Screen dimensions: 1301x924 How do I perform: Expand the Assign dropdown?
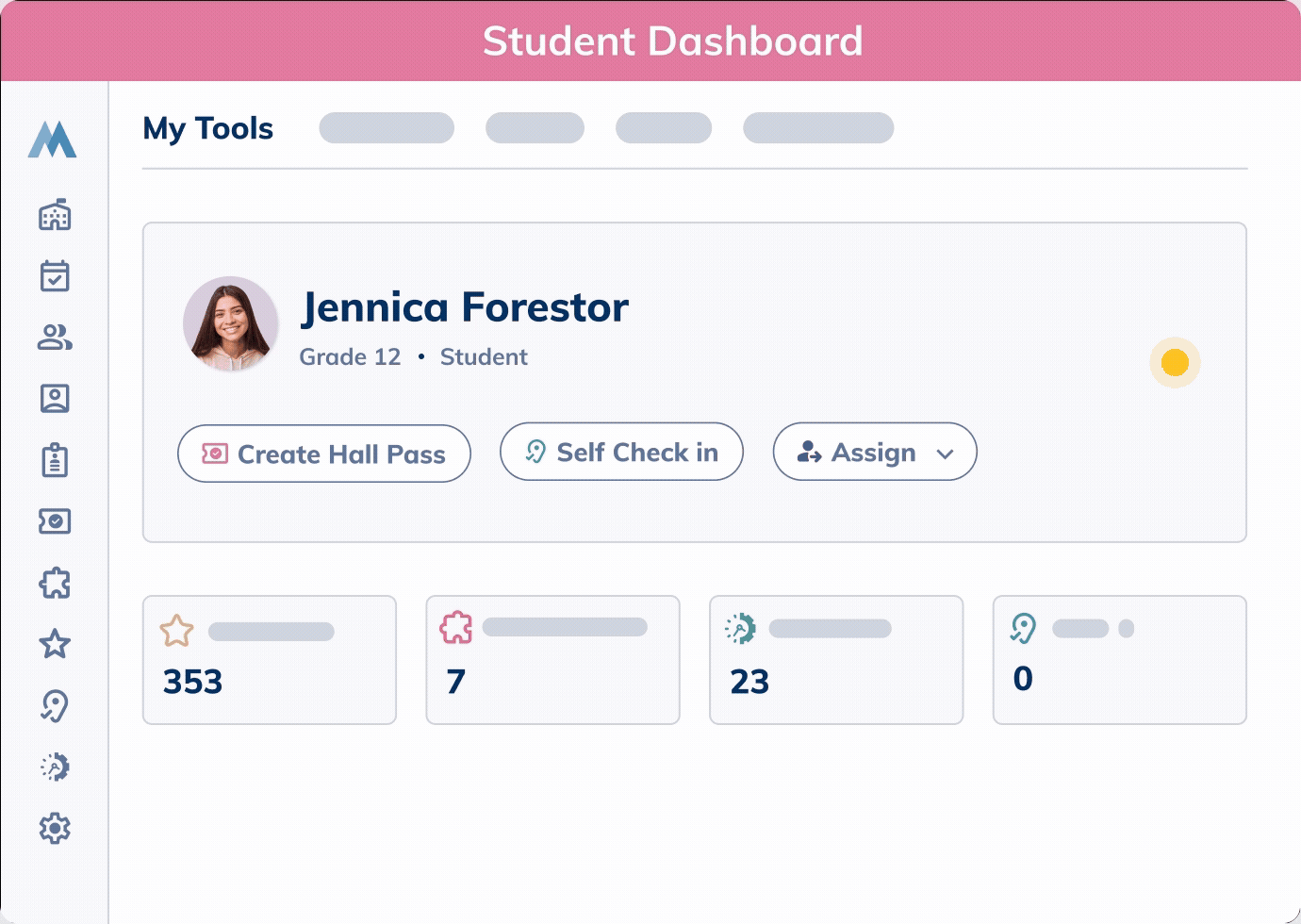click(x=875, y=452)
